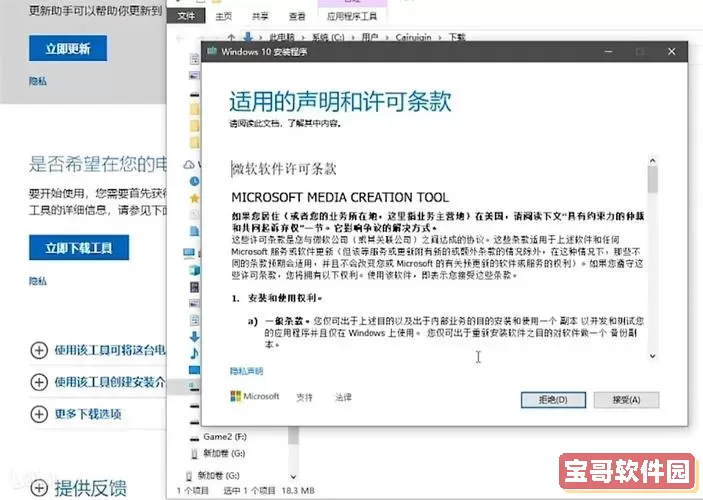Image resolution: width=703 pixels, height=500 pixels.
Task: Switch to the 主页 ribbon tab
Action: point(223,17)
